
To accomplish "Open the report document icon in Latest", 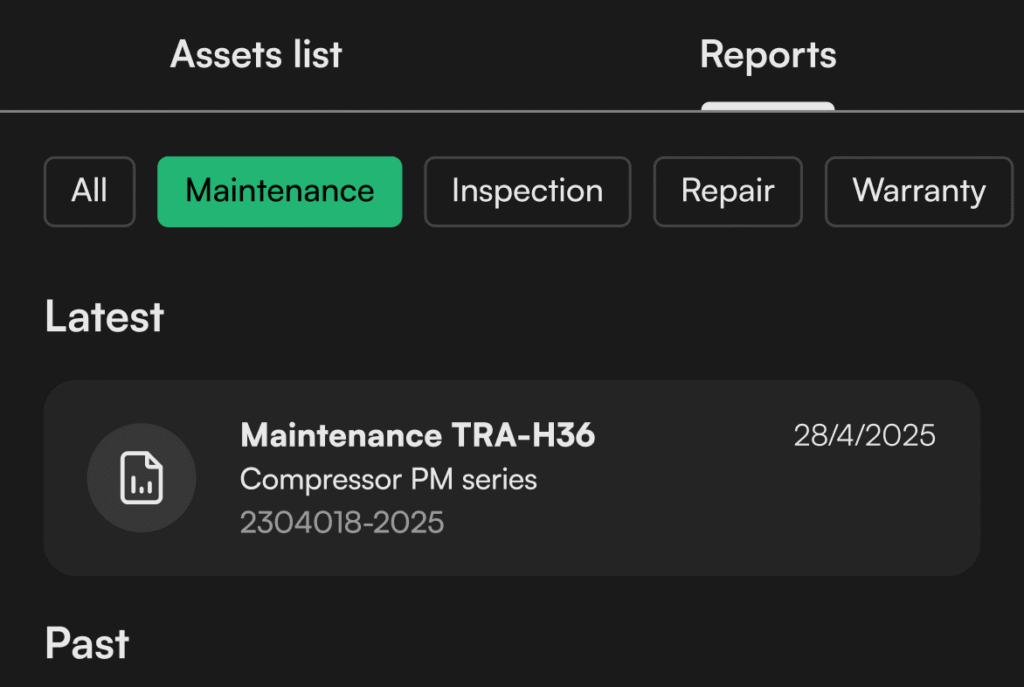I will 141,478.
